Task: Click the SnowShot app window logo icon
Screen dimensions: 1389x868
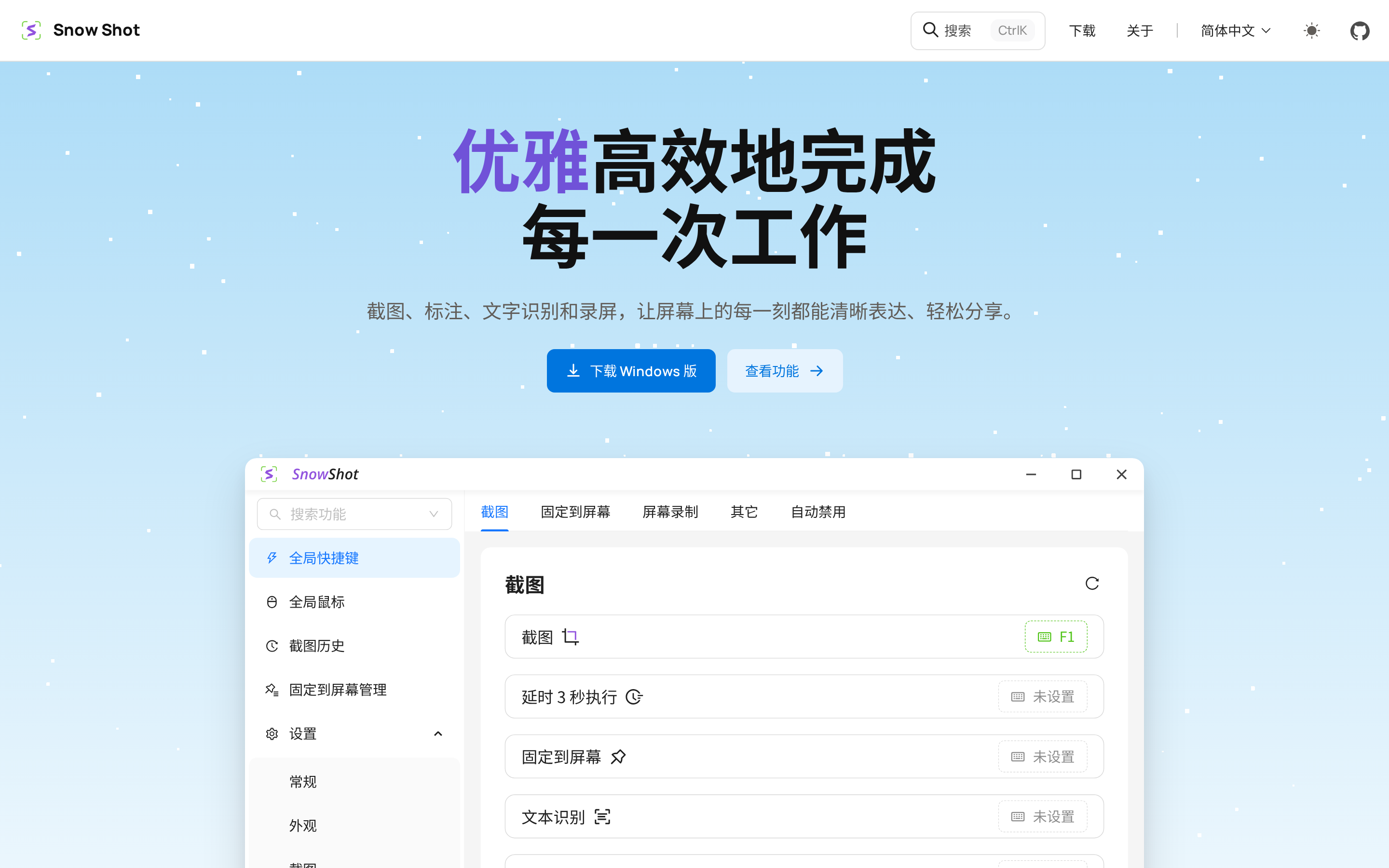Action: (269, 474)
